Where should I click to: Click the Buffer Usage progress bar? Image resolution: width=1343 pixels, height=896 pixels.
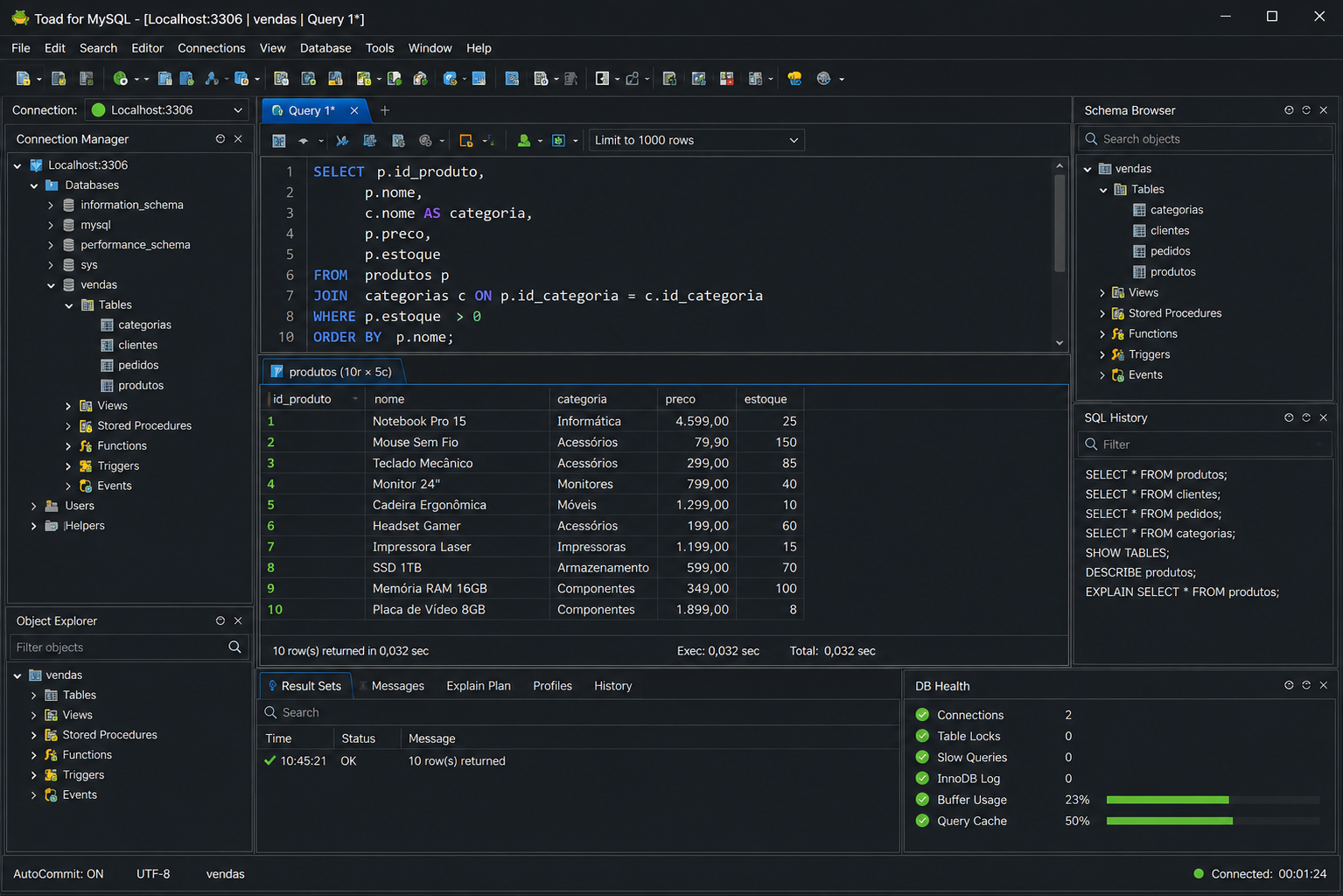click(x=1213, y=800)
